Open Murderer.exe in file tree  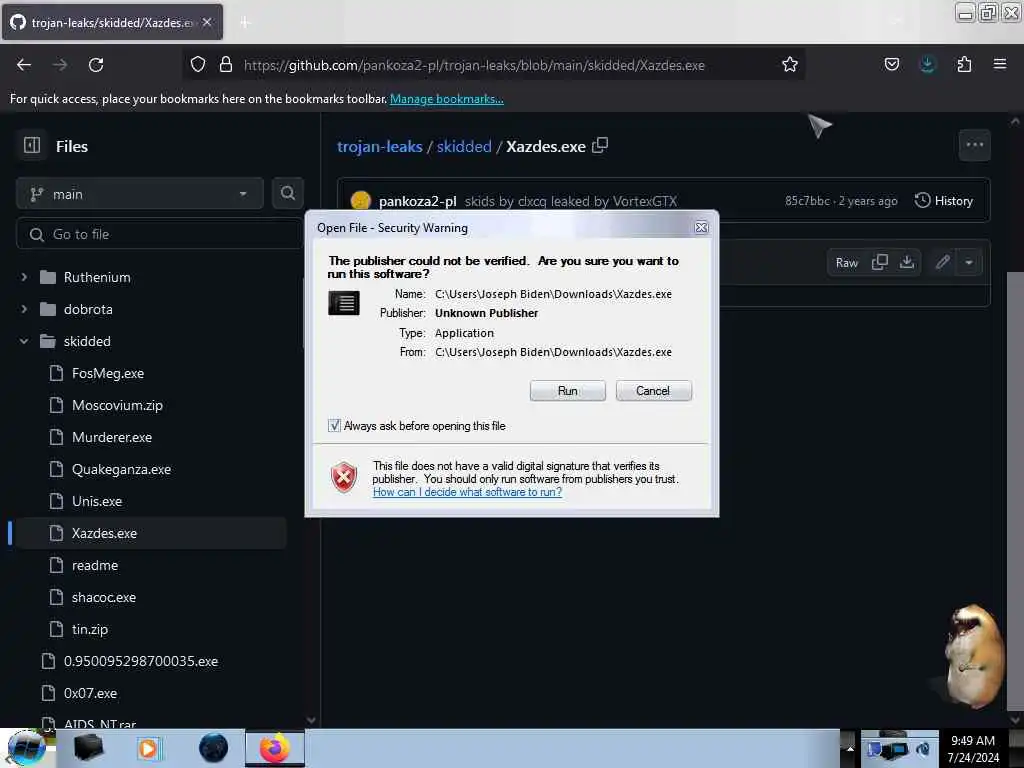pyautogui.click(x=112, y=437)
